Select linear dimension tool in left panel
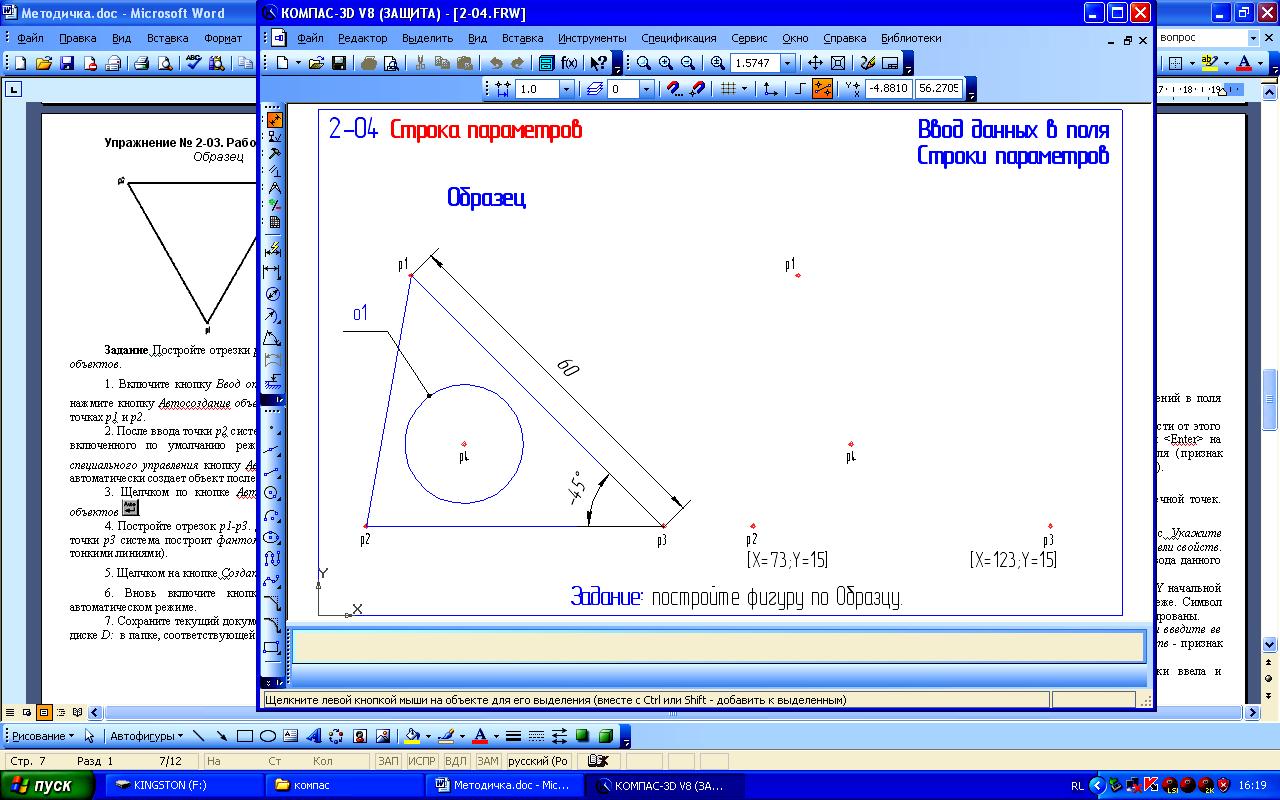 (x=272, y=270)
